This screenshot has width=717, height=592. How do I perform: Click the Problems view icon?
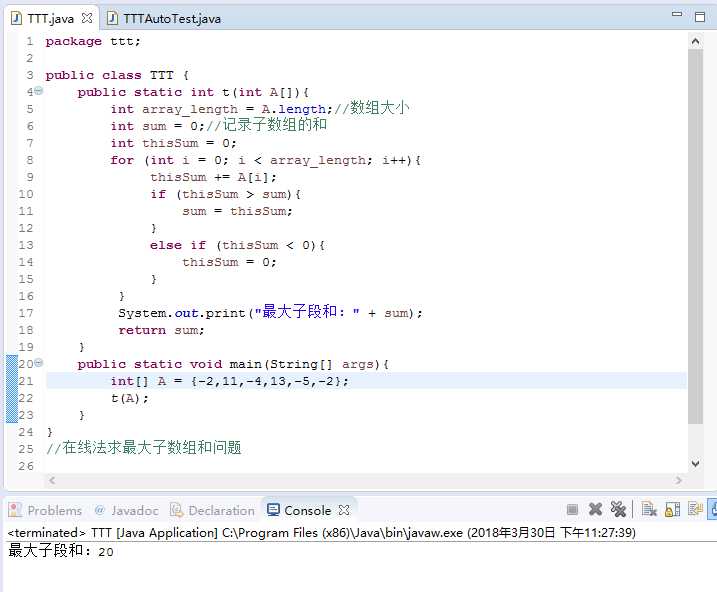(x=15, y=510)
